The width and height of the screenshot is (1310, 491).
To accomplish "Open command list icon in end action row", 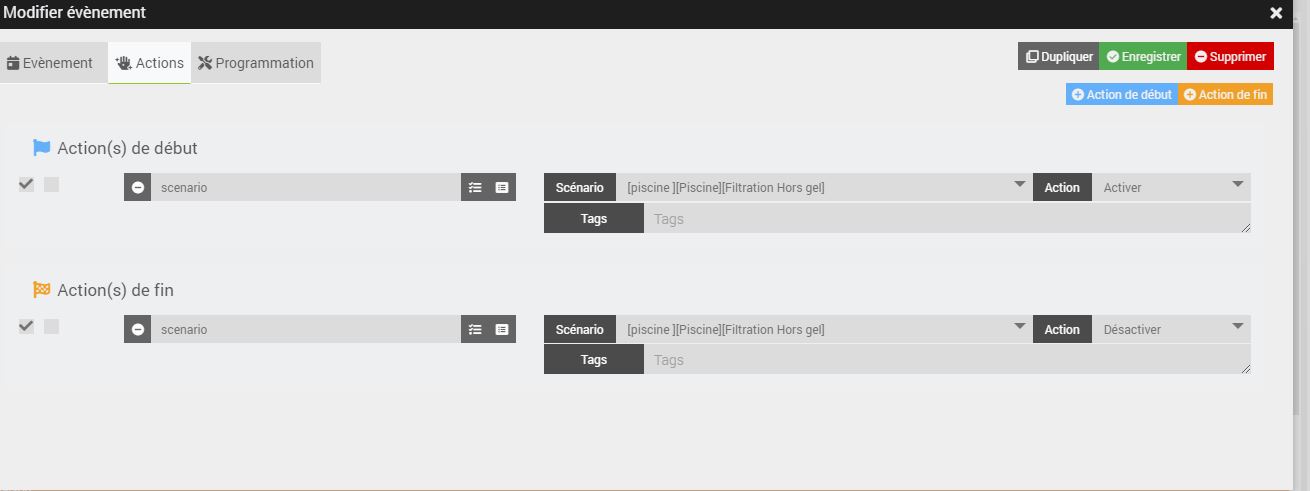I will [502, 329].
